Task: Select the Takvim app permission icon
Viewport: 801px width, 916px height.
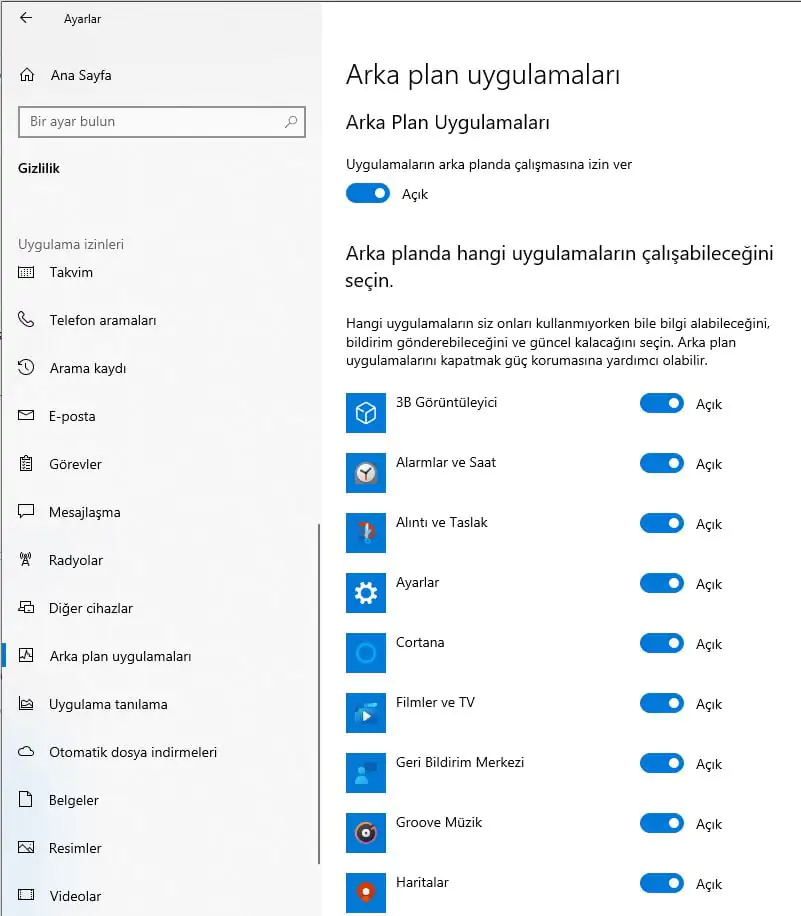Action: (28, 272)
